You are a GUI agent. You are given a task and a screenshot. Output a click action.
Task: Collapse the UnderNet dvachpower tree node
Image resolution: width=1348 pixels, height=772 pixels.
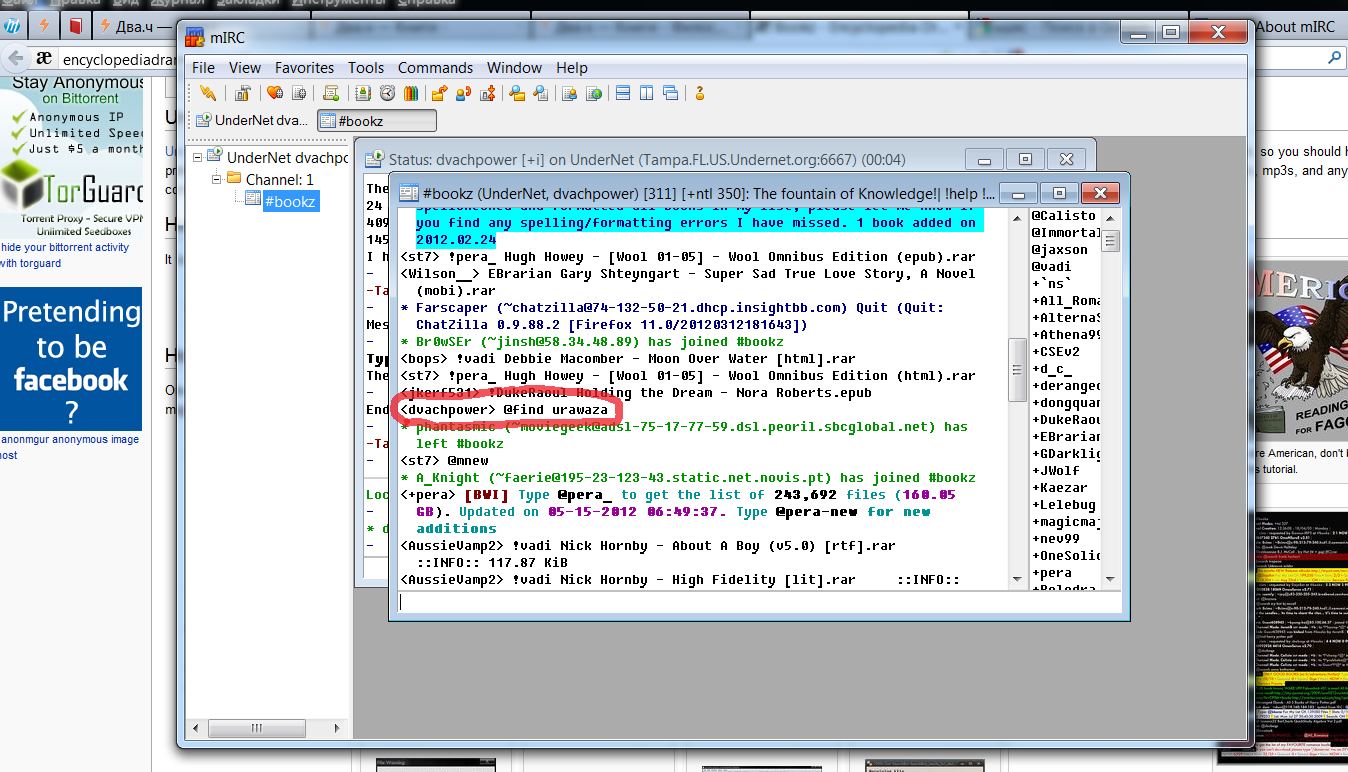point(198,158)
